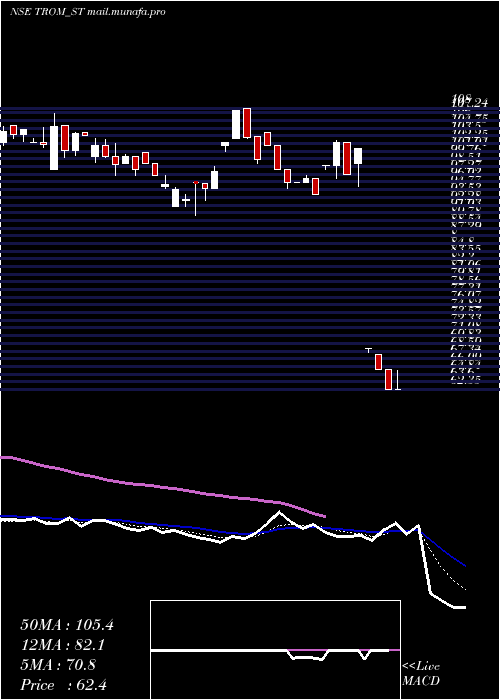Click inside the MACD indicator panel

click(275, 650)
